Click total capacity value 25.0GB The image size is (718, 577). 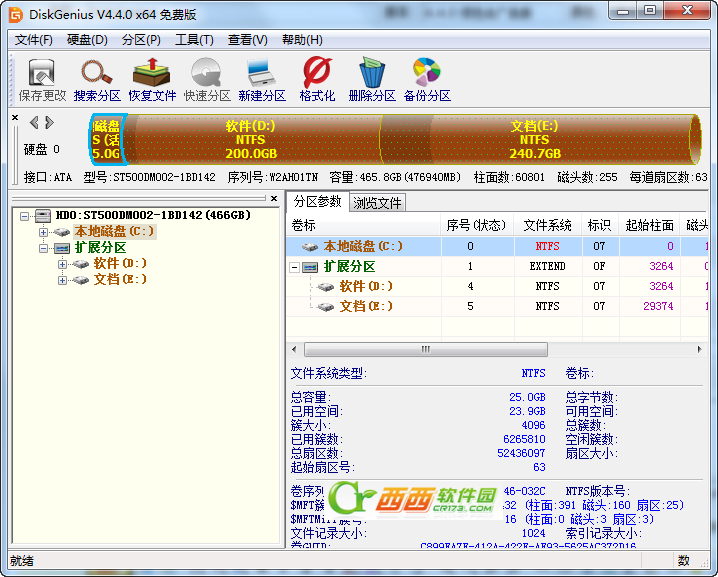(x=527, y=397)
